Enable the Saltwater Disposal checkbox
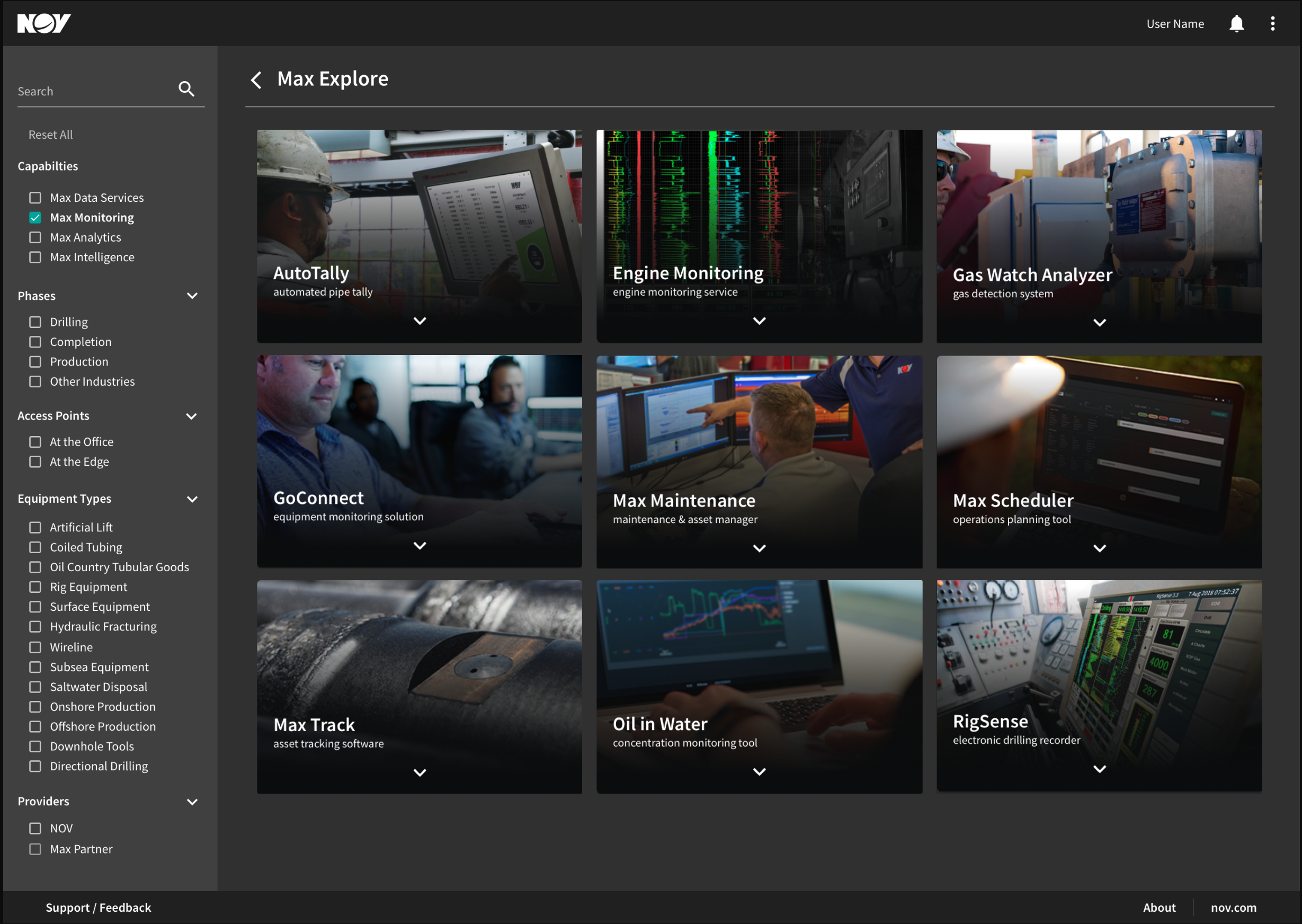This screenshot has width=1302, height=924. 35,687
